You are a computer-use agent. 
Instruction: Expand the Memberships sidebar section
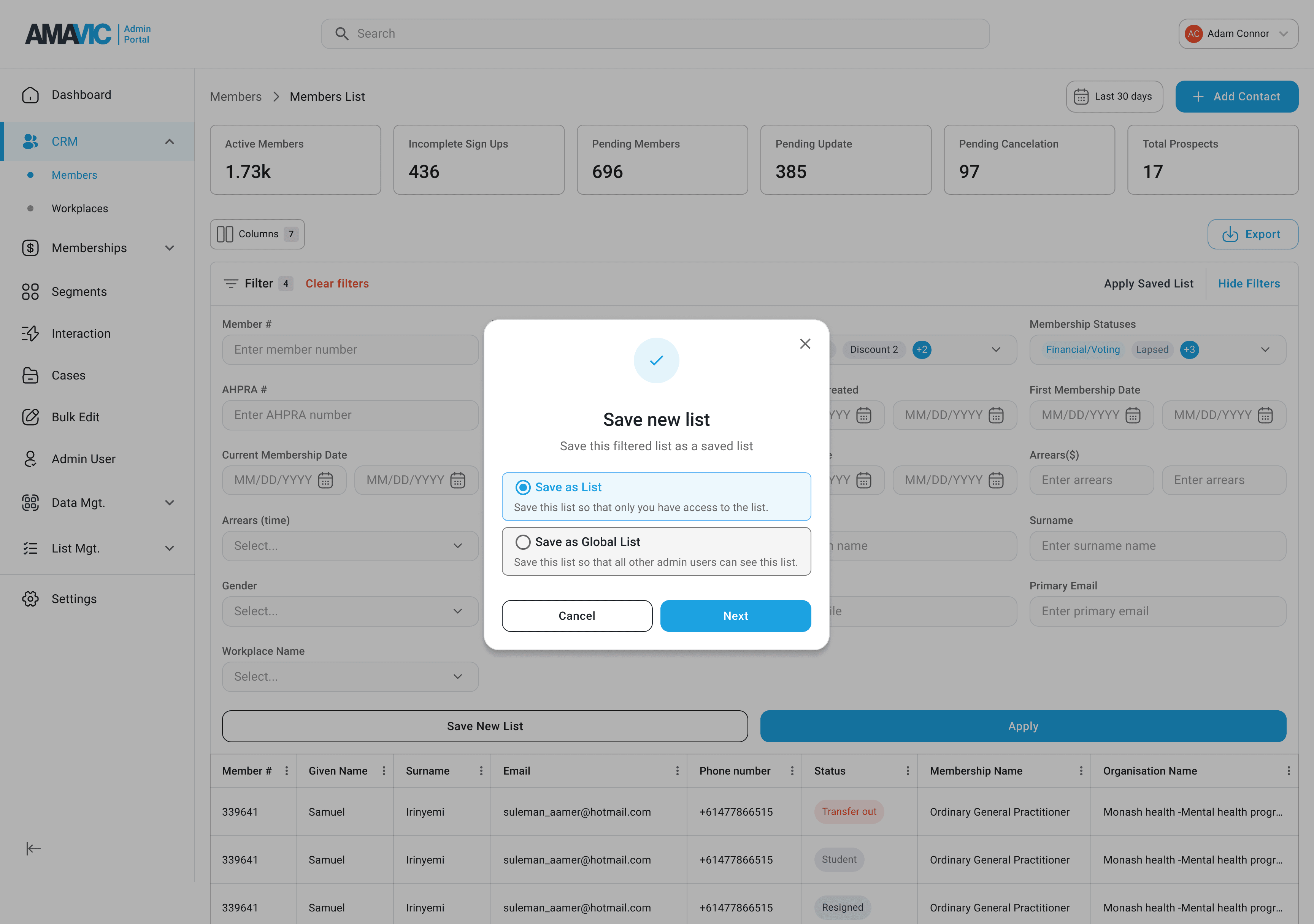[170, 248]
